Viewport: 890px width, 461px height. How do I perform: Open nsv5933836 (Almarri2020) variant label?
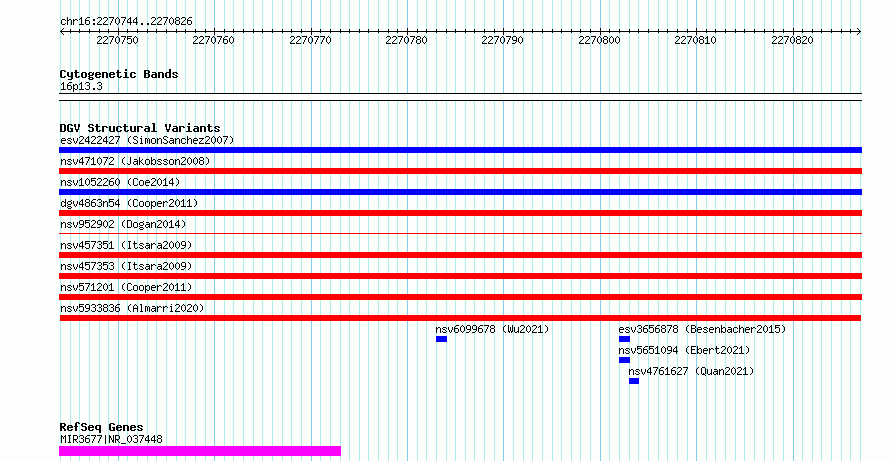coord(132,308)
